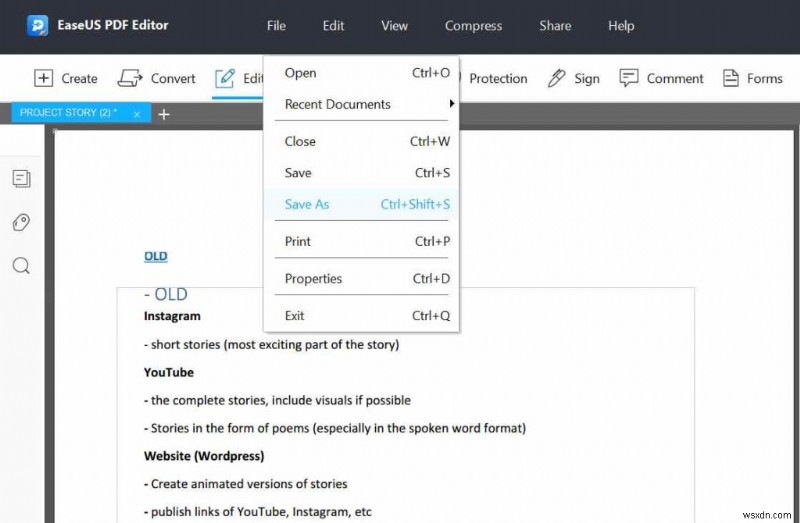Click '- the complete stories, include visuals' line
The height and width of the screenshot is (523, 800).
(x=277, y=400)
